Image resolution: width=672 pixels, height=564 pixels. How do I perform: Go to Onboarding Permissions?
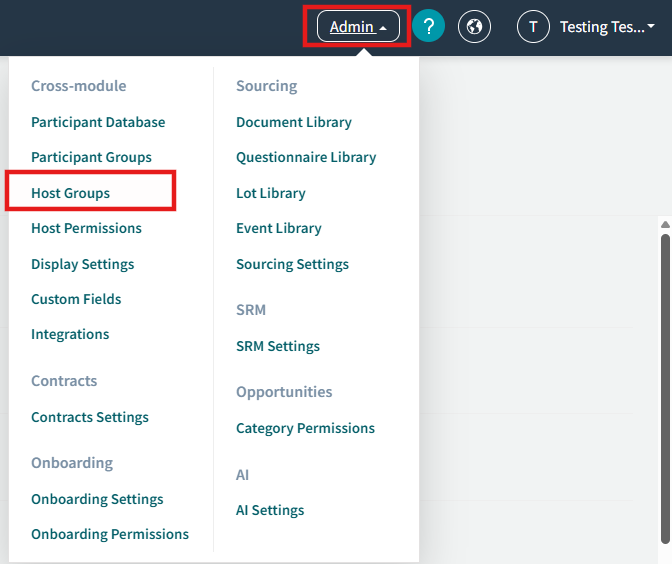pos(110,534)
